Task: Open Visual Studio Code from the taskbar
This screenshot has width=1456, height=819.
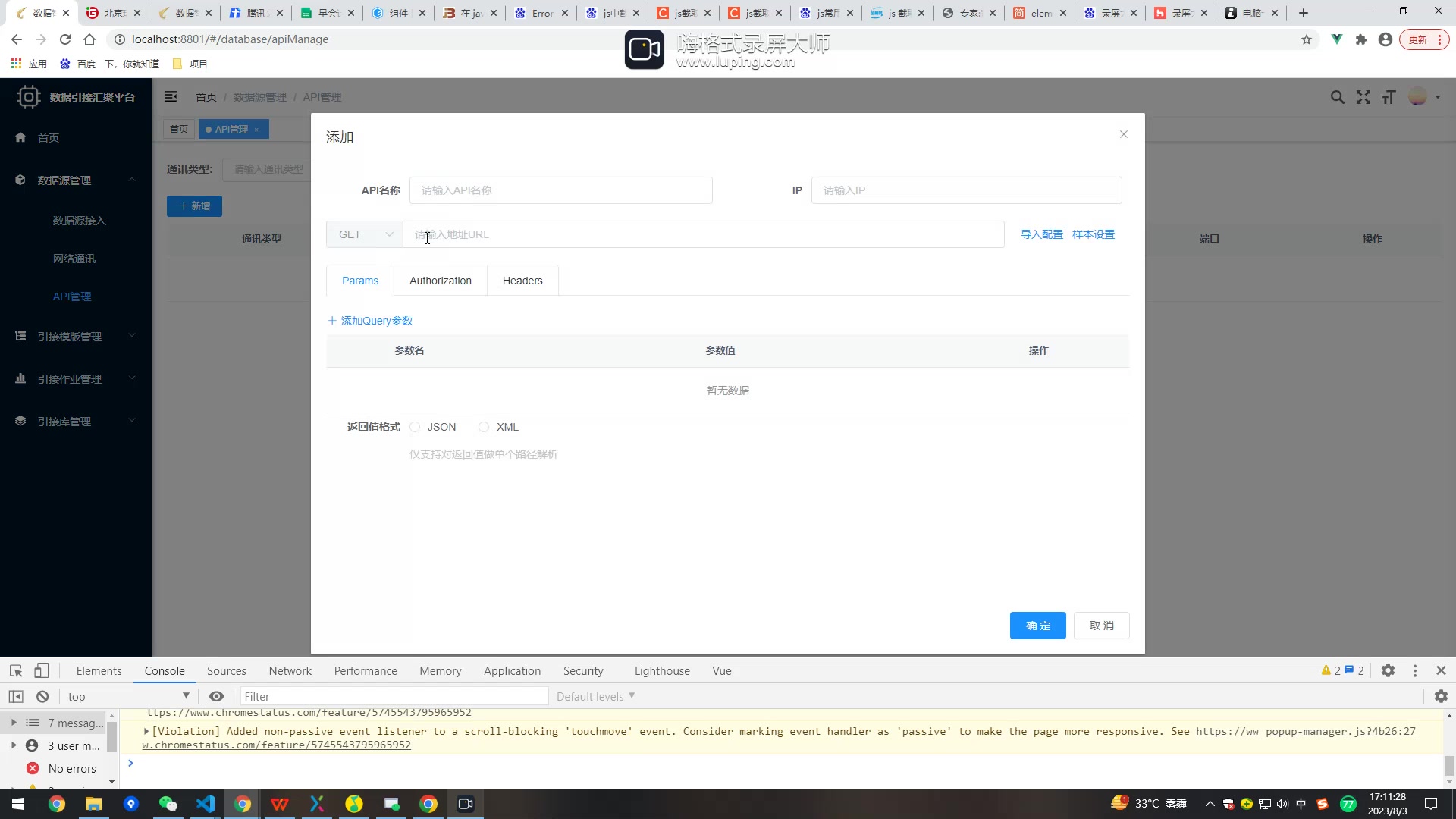Action: click(206, 804)
